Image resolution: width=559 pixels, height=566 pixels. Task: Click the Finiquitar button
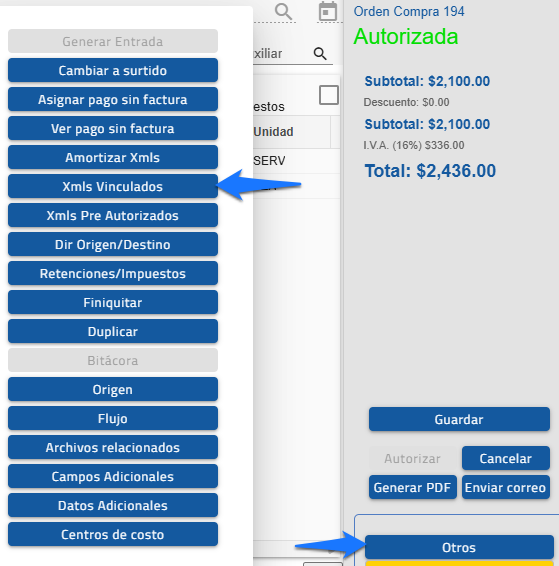[x=113, y=302]
